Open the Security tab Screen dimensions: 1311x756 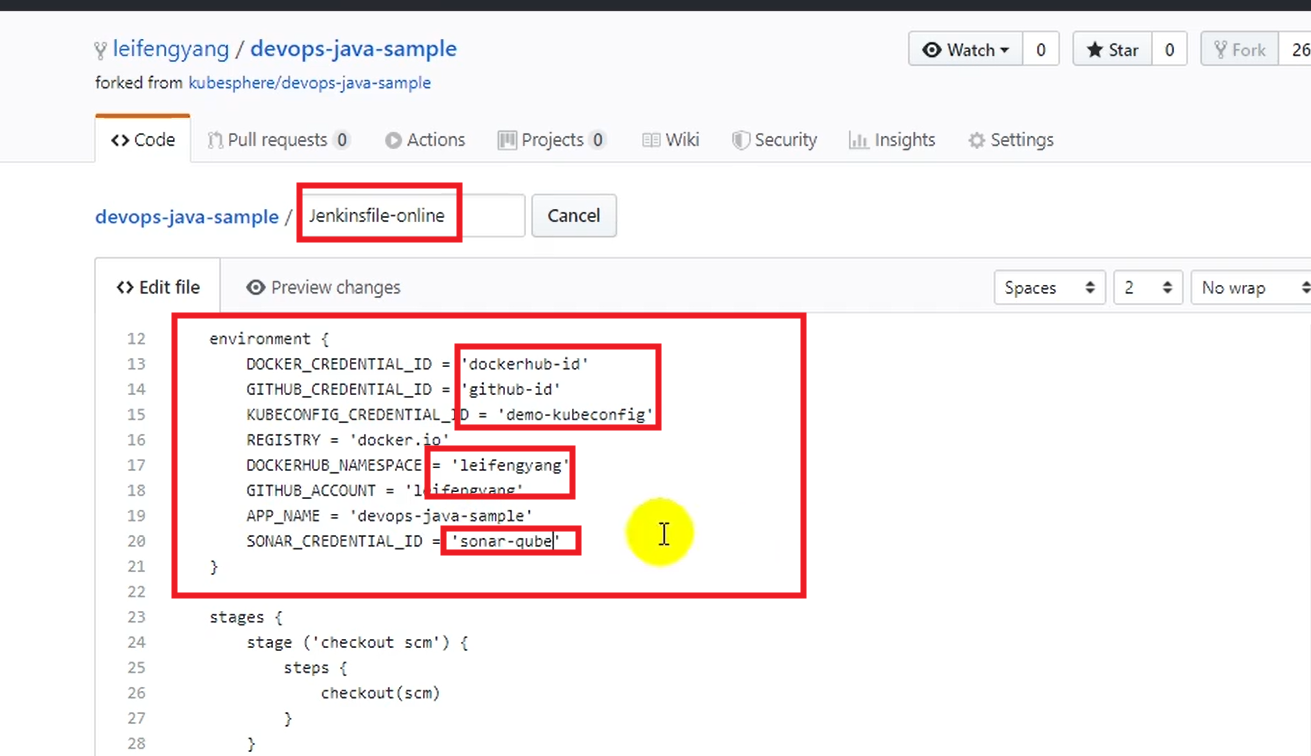click(x=774, y=140)
